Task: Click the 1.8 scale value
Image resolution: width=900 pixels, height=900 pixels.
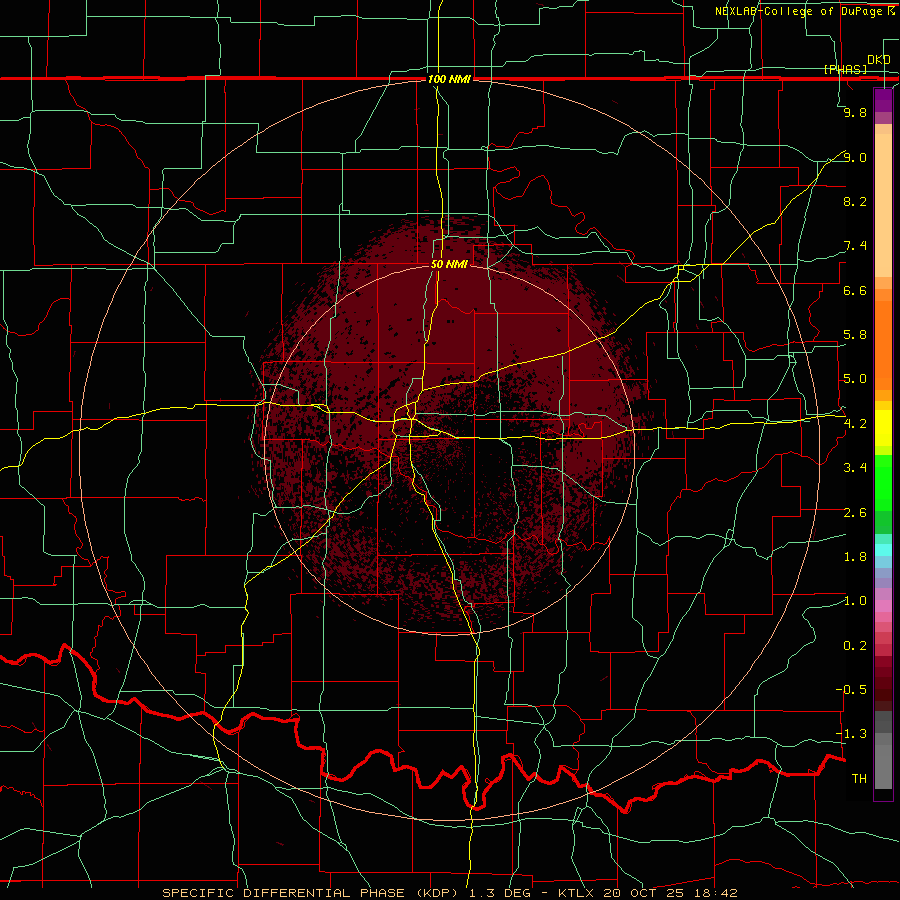Action: 855,557
